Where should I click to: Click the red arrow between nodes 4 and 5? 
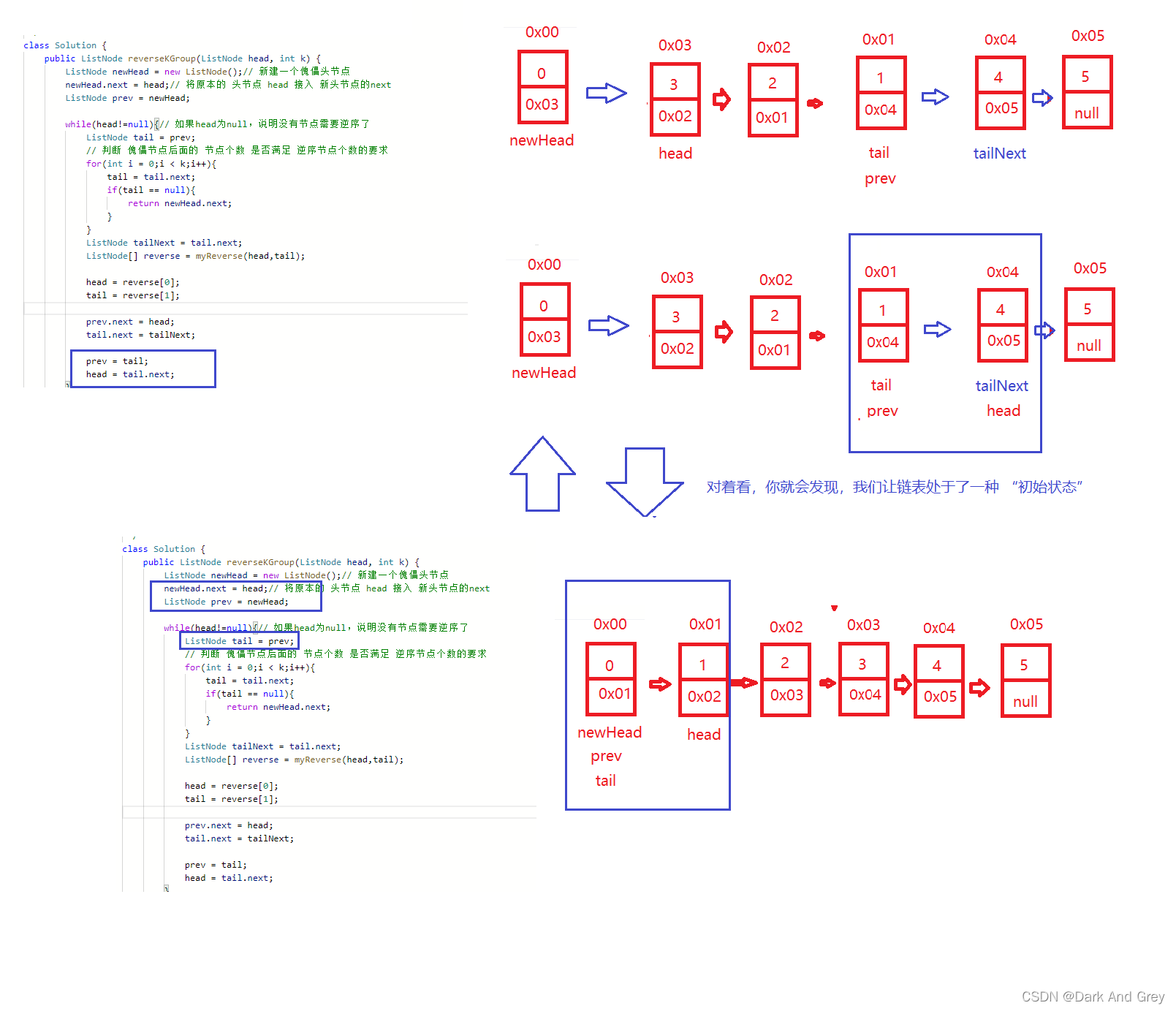coord(979,687)
